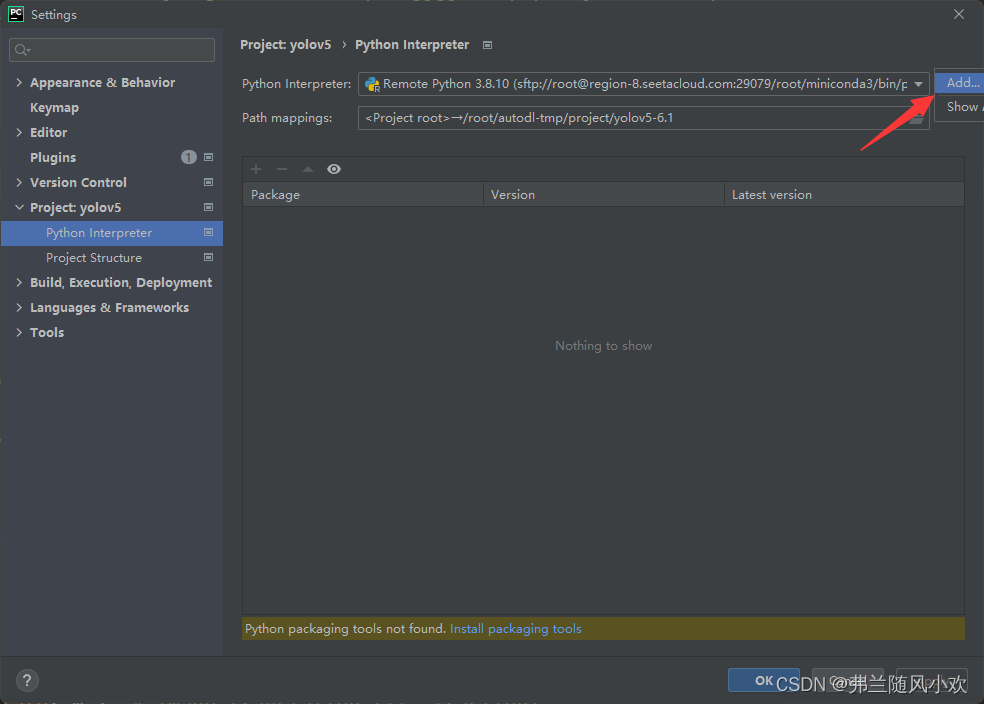The image size is (984, 704).
Task: Expand the Version Control section
Action: coord(19,183)
